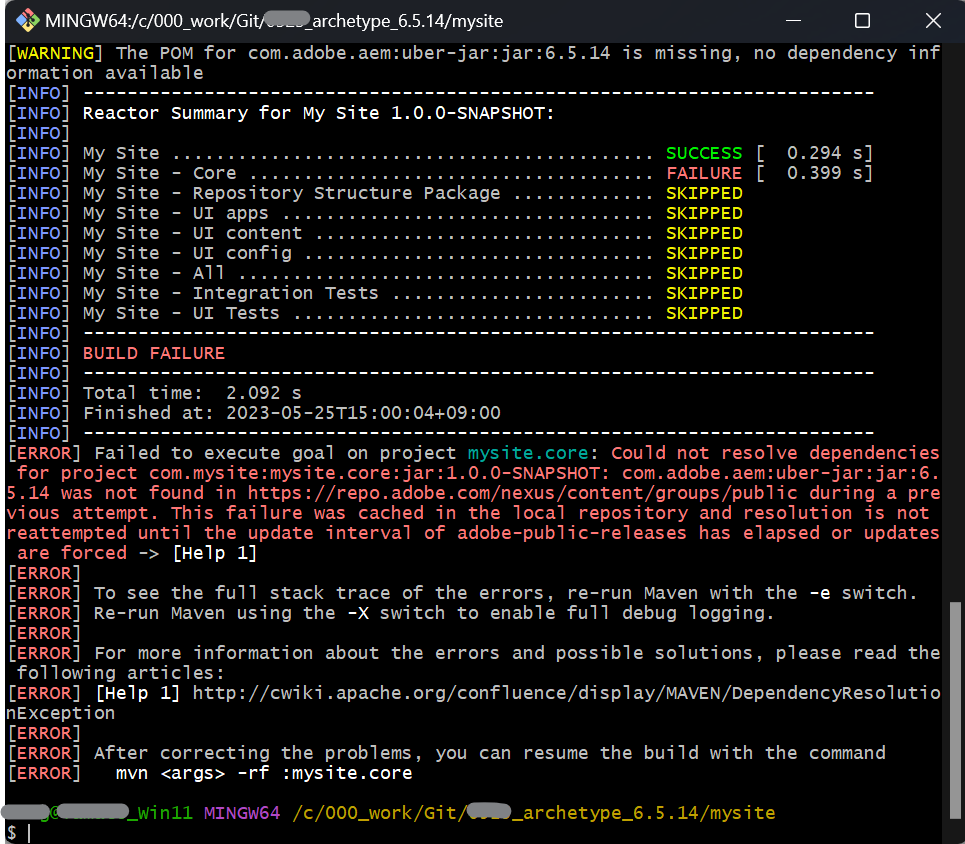Viewport: 965px width, 844px height.
Task: Click SKIPPED for Repository Structure Package
Action: click(x=704, y=193)
